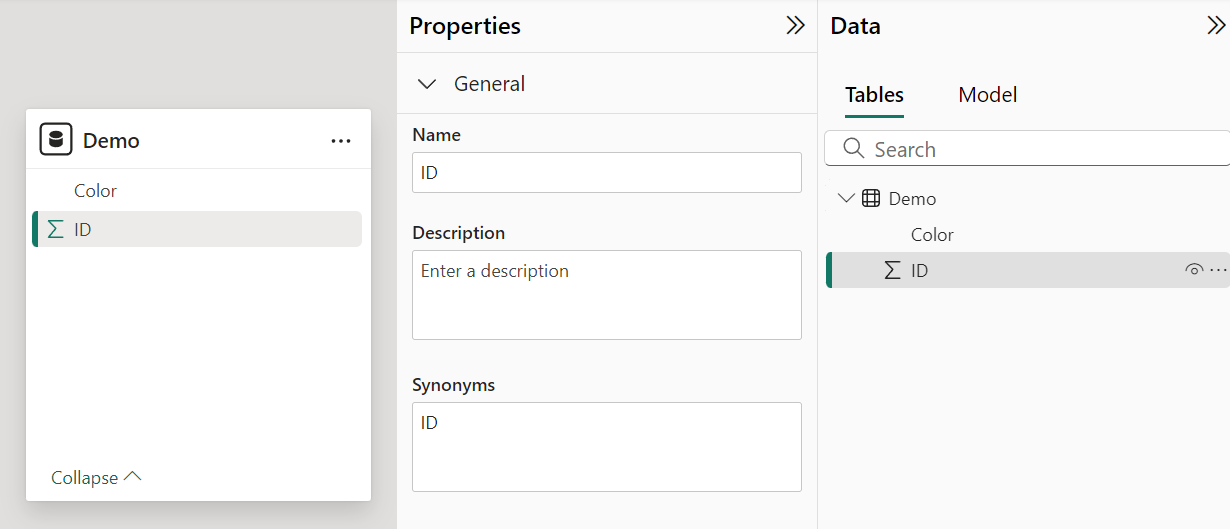Select Color field in Data pane tree
This screenshot has width=1230, height=529.
(932, 235)
